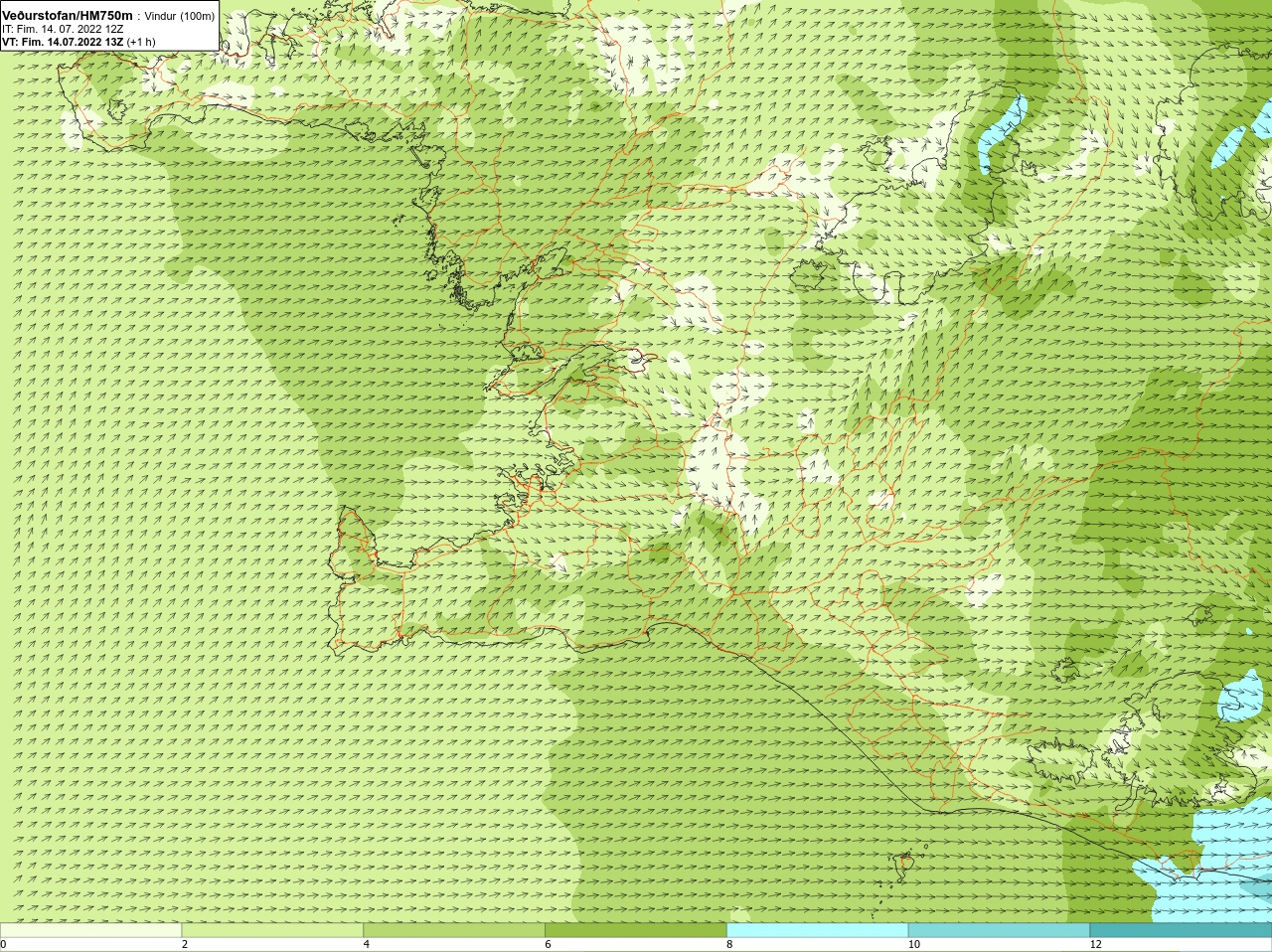Select the 10–12 turquoise legend swatch

tap(999, 930)
